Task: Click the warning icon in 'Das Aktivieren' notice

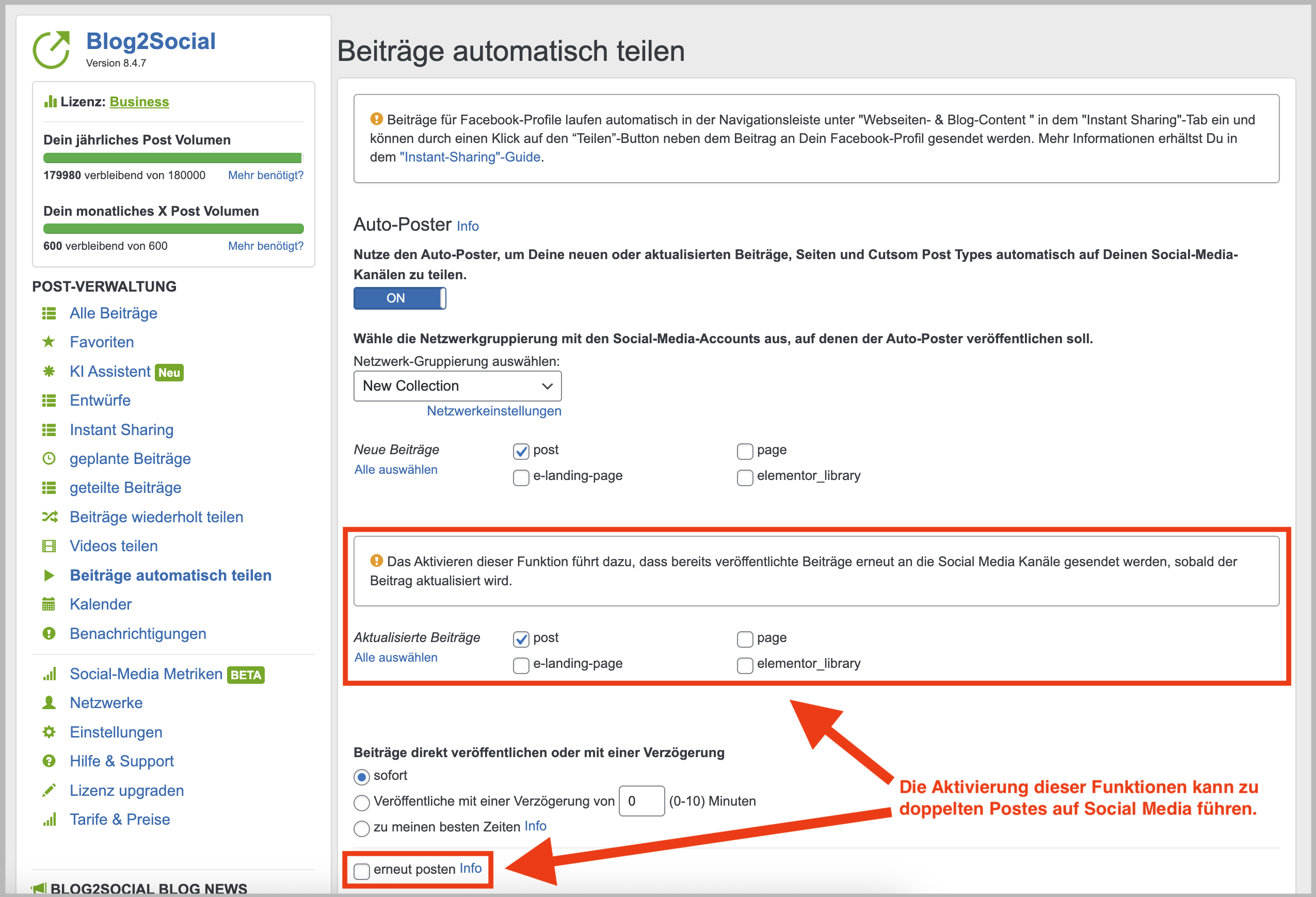Action: click(x=377, y=560)
